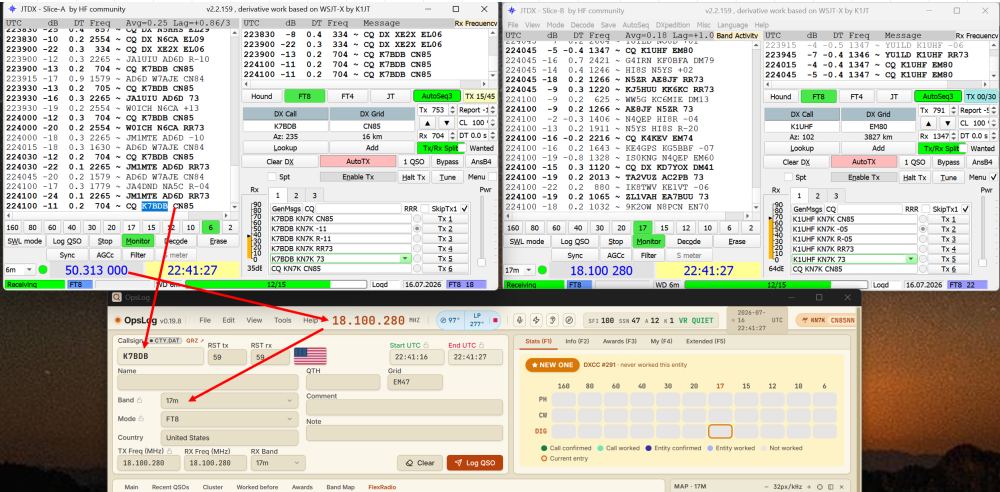Image resolution: width=1000 pixels, height=492 pixels.
Task: Click the ear icon in OpsLog toolbar
Action: (x=552, y=320)
